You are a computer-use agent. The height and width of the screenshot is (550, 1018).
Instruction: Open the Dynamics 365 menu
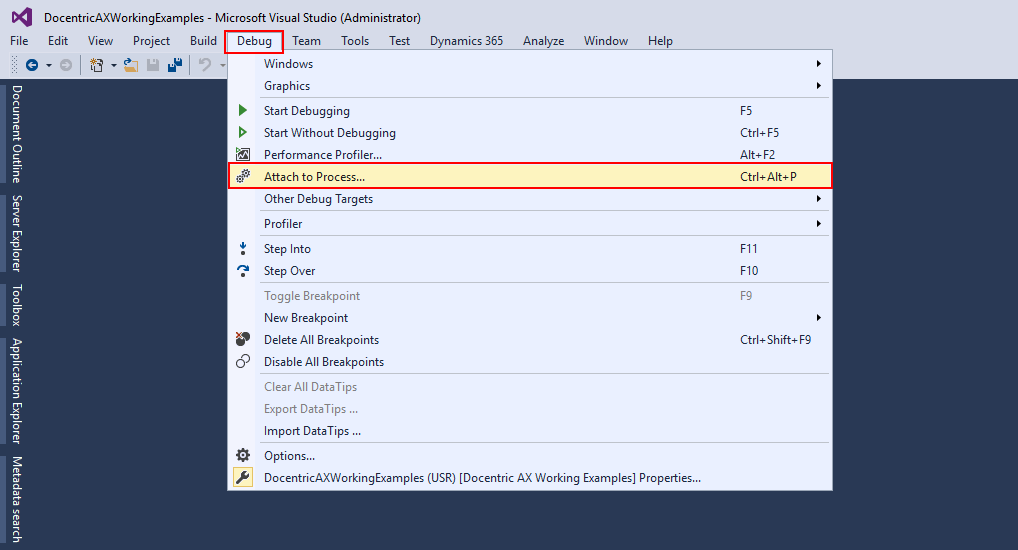466,41
